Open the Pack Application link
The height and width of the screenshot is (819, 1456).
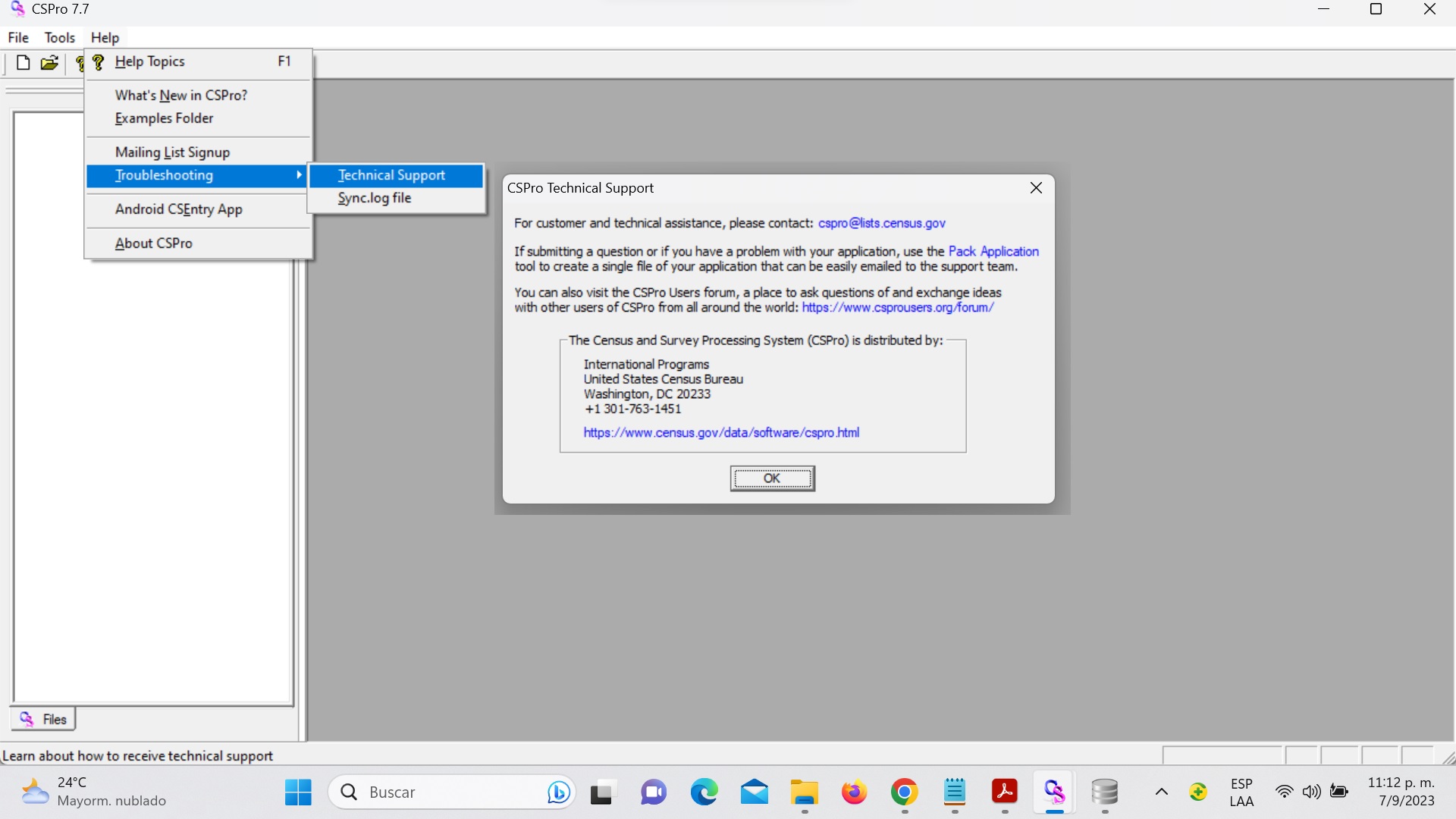993,251
